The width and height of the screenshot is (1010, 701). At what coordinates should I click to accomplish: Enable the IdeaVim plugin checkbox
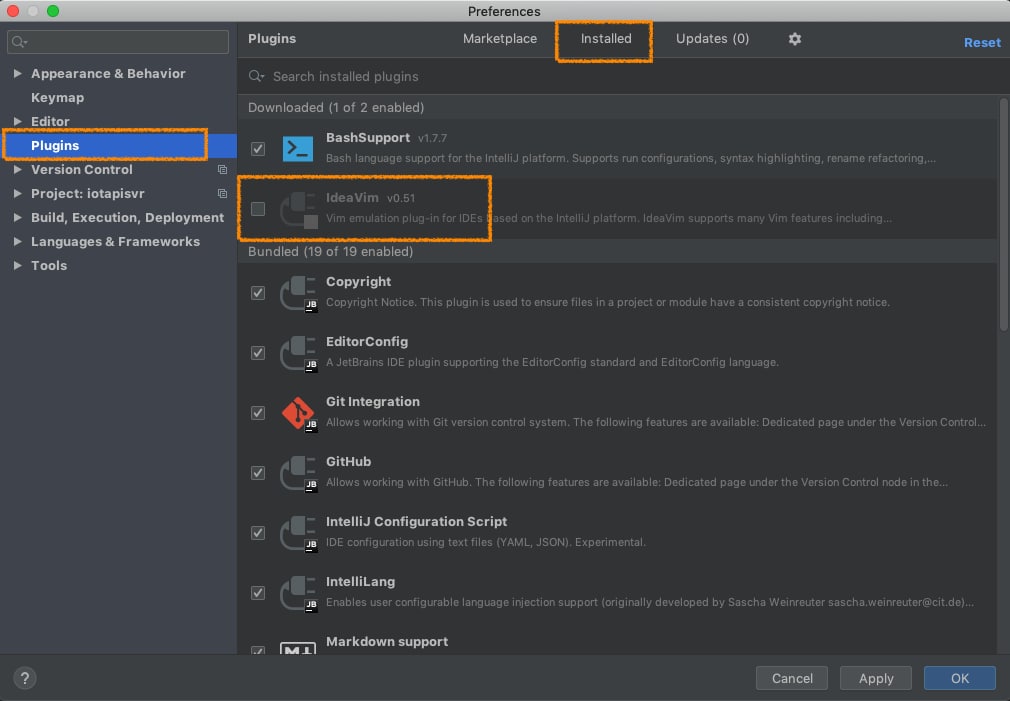click(258, 209)
